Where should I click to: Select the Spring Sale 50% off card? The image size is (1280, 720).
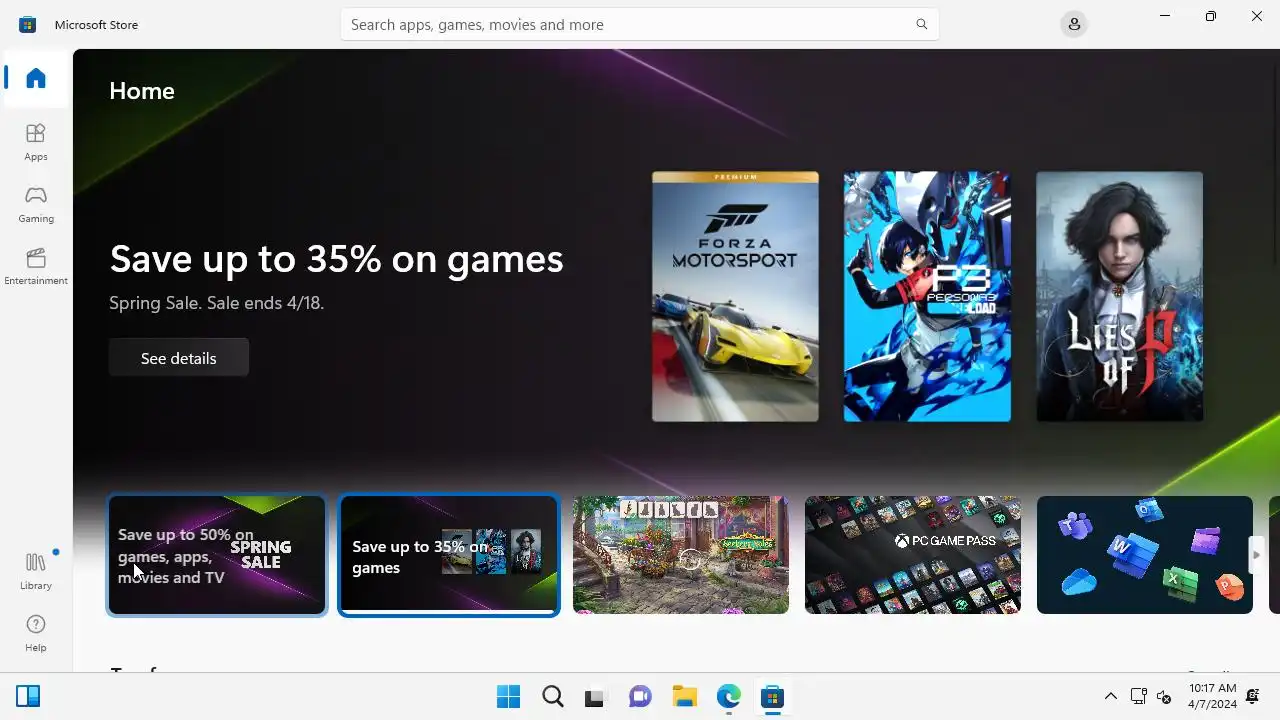(x=217, y=555)
